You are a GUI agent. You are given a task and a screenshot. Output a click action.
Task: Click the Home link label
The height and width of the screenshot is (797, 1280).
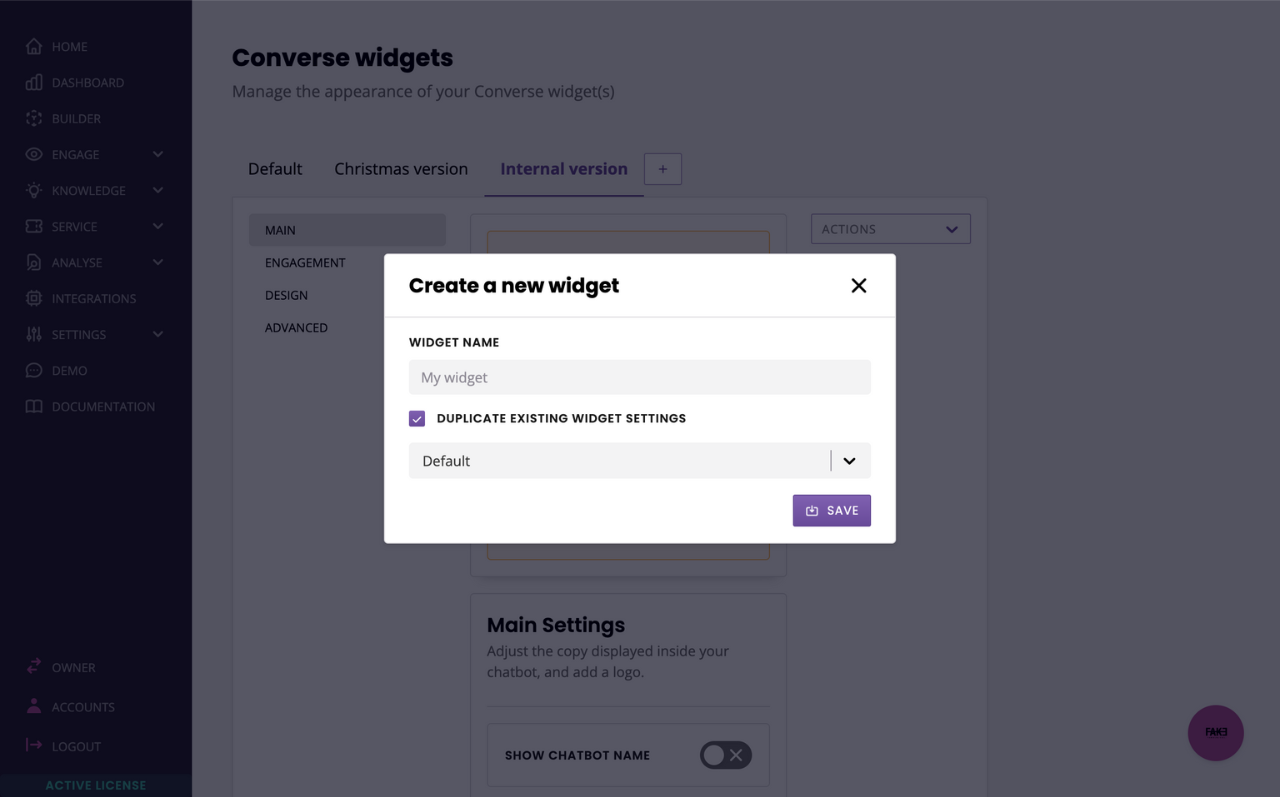pos(70,47)
